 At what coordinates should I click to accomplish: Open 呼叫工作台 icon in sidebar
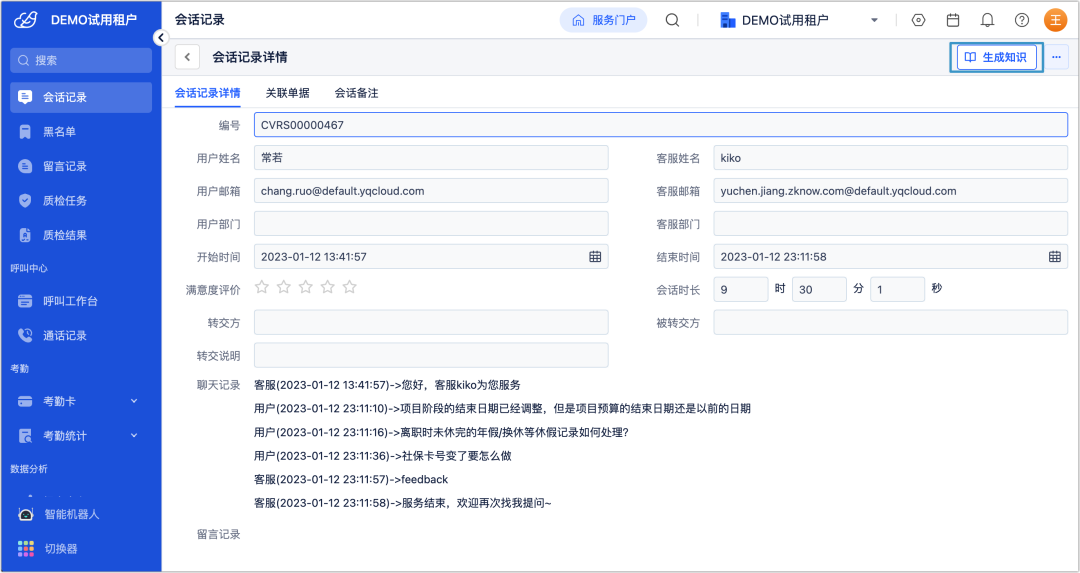tap(25, 301)
